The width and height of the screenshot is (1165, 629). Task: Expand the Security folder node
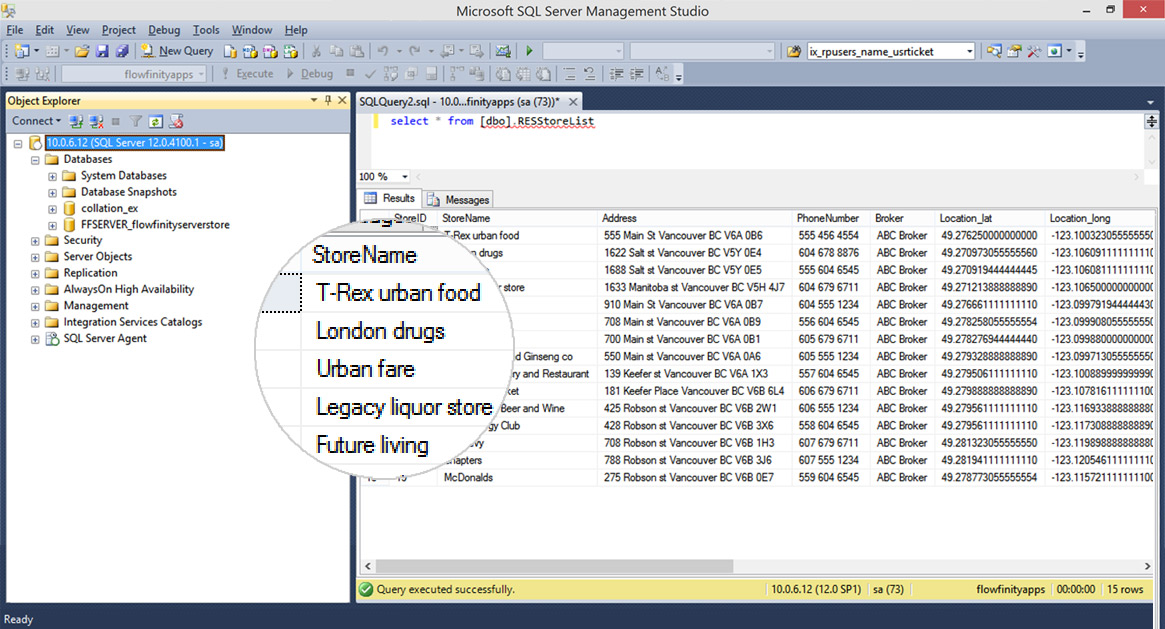[x=36, y=241]
